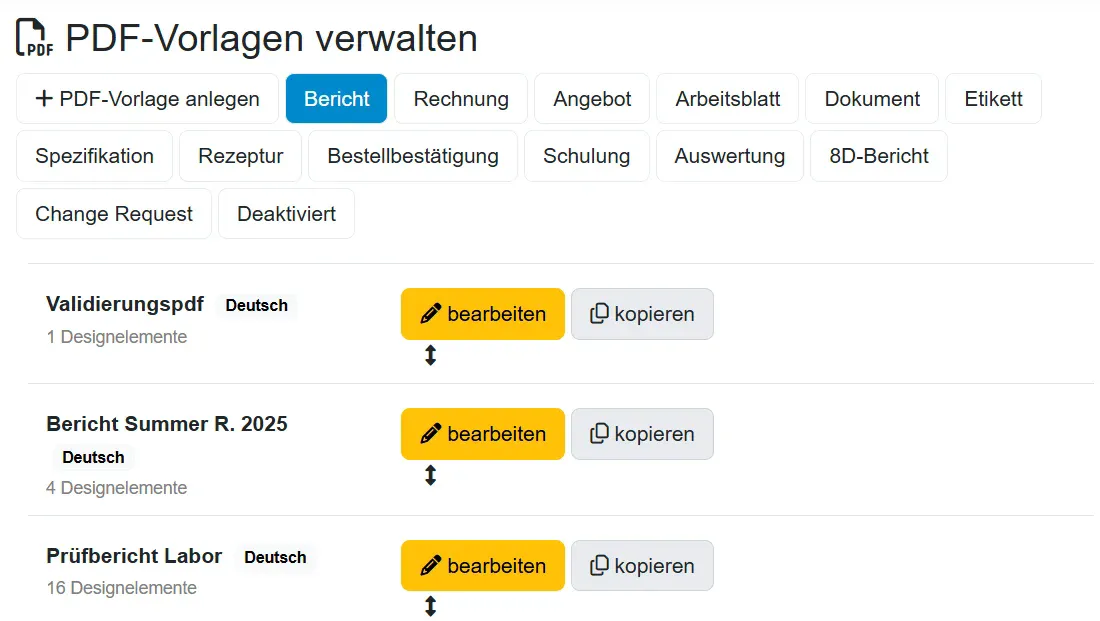
Task: Click the PDF file icon in the heading
Action: pyautogui.click(x=35, y=38)
